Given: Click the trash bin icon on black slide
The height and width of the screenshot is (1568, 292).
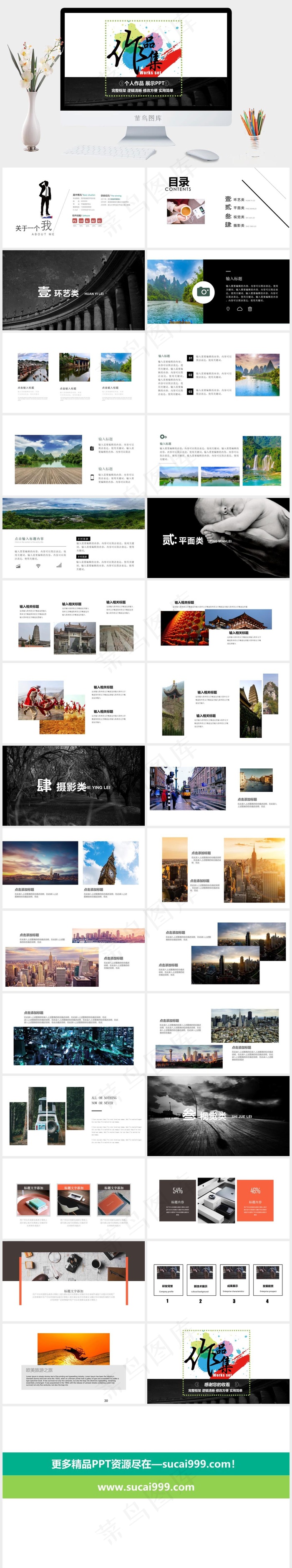Looking at the screenshot, I should tap(249, 309).
